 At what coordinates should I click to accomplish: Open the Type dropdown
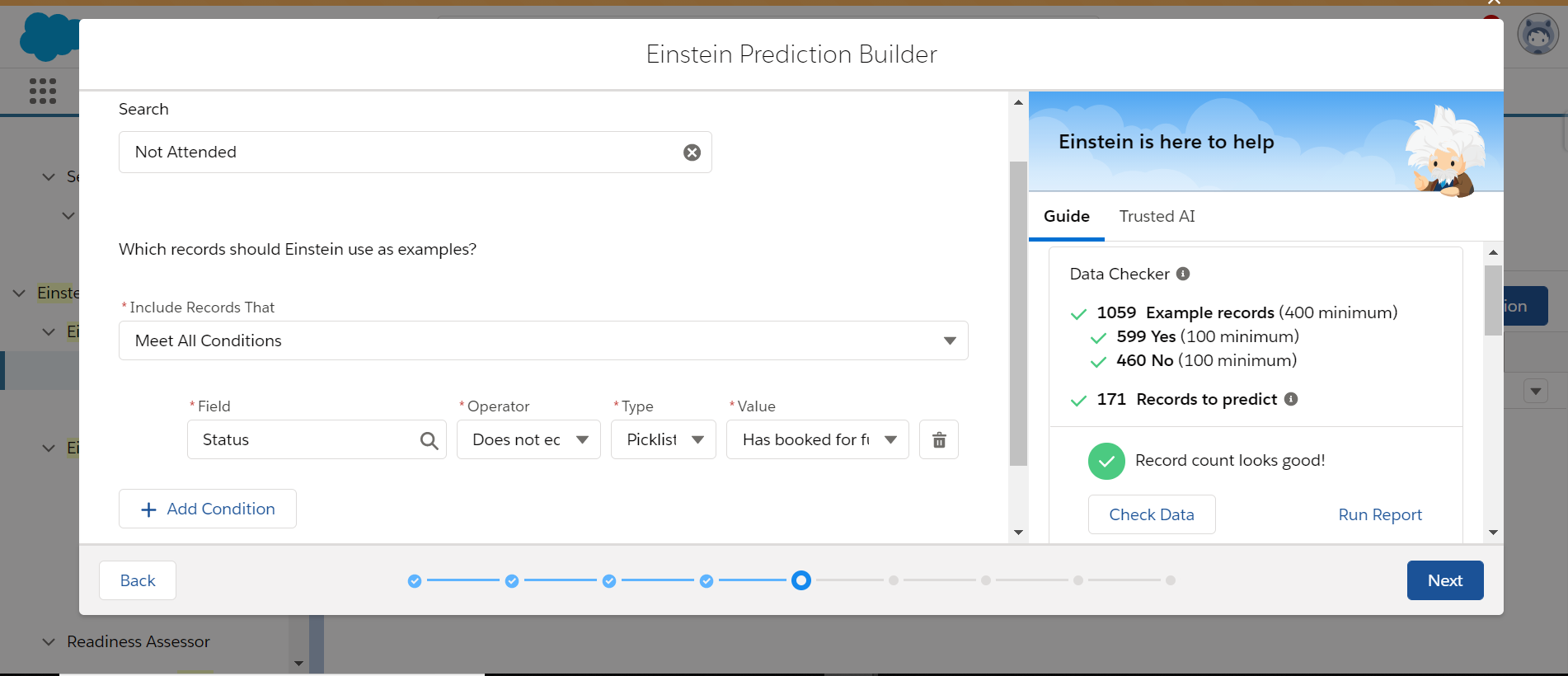click(663, 439)
